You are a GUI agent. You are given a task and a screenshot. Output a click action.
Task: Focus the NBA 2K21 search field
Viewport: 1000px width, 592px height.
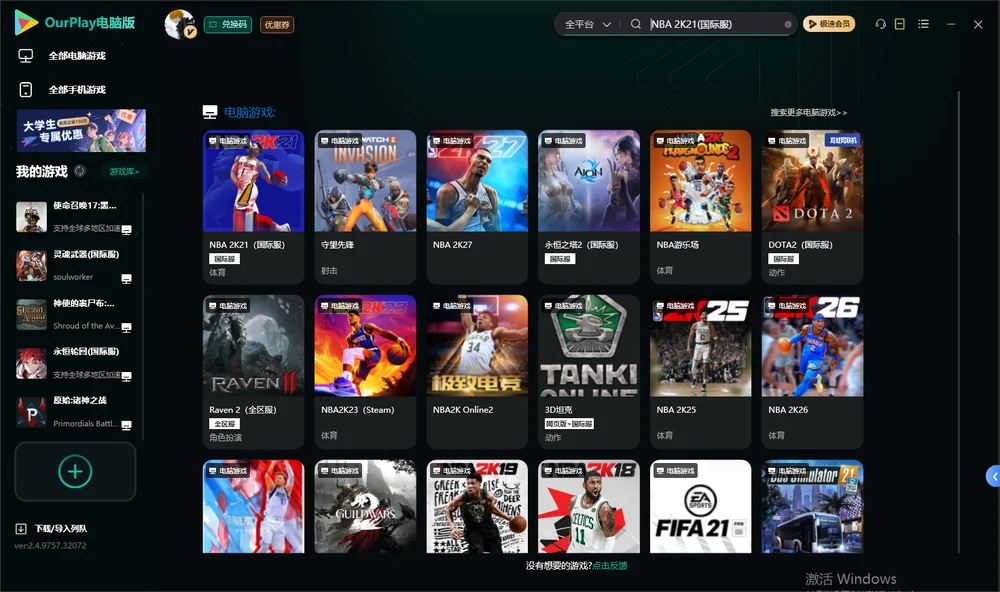coord(714,24)
